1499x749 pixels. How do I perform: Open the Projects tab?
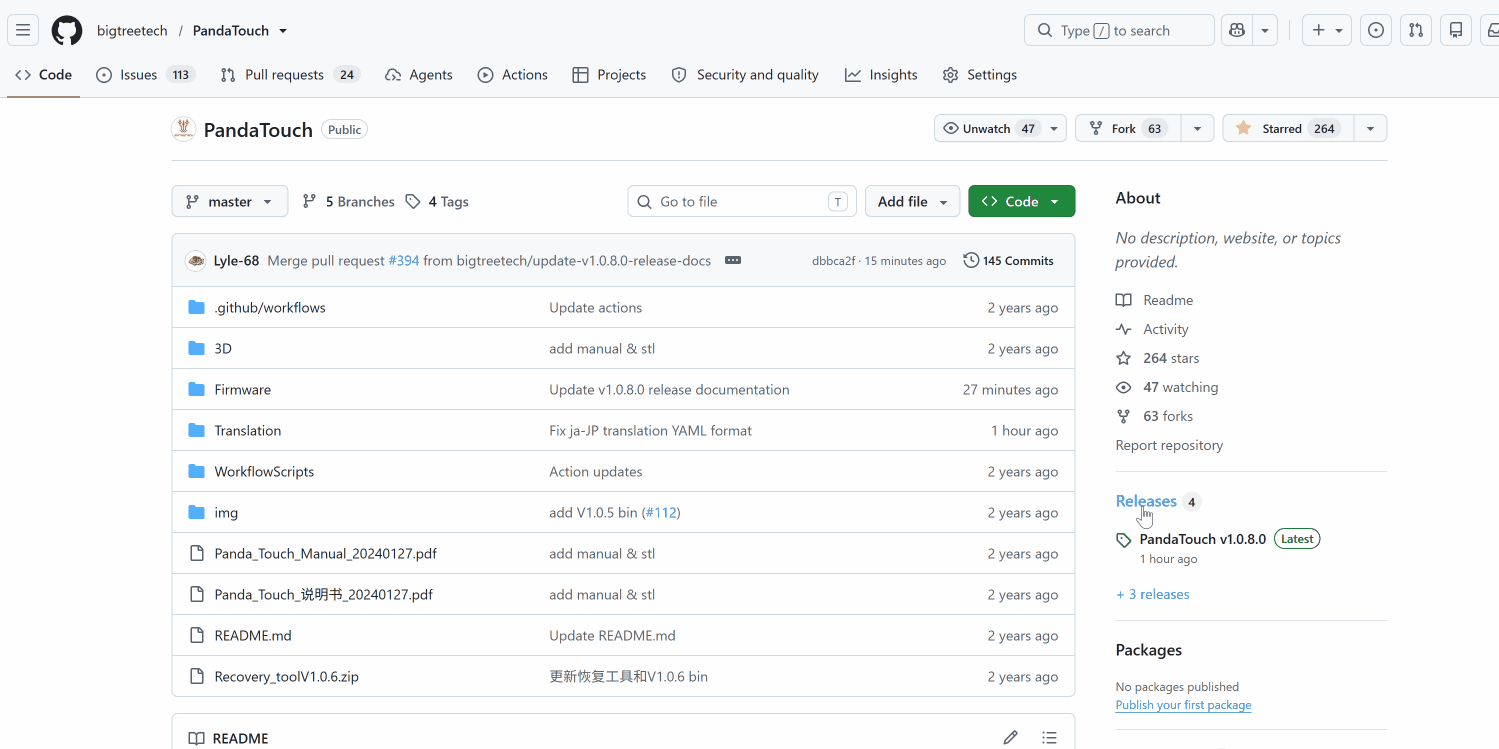click(609, 75)
